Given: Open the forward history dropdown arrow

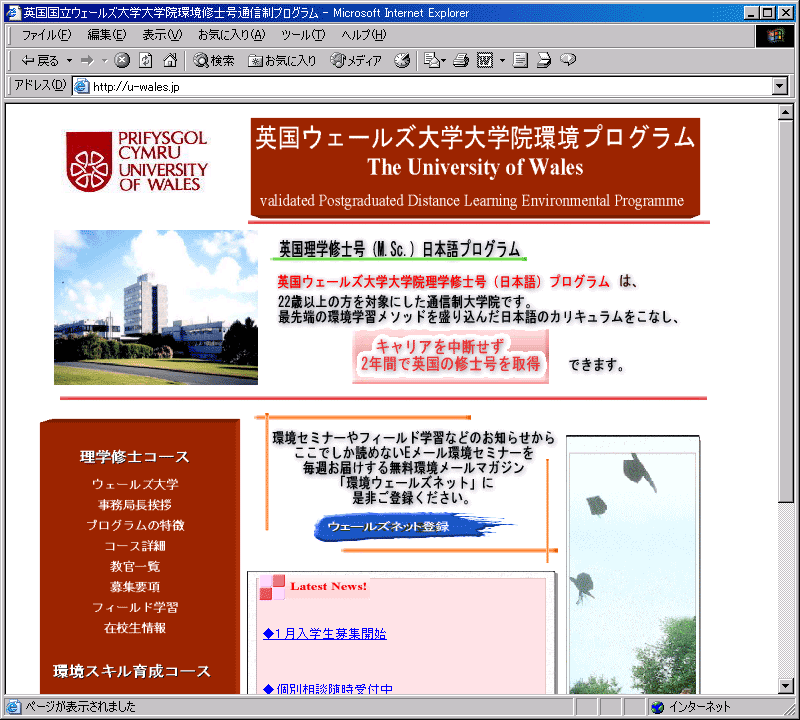Looking at the screenshot, I should click(105, 61).
